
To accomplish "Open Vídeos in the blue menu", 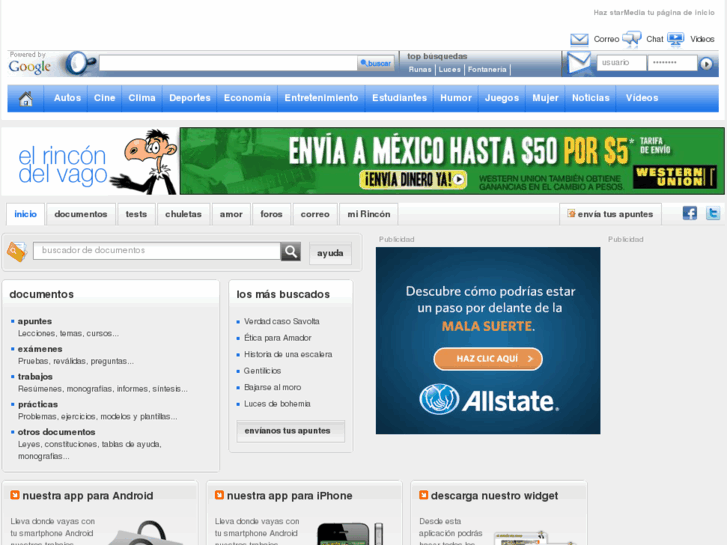I will pos(642,98).
